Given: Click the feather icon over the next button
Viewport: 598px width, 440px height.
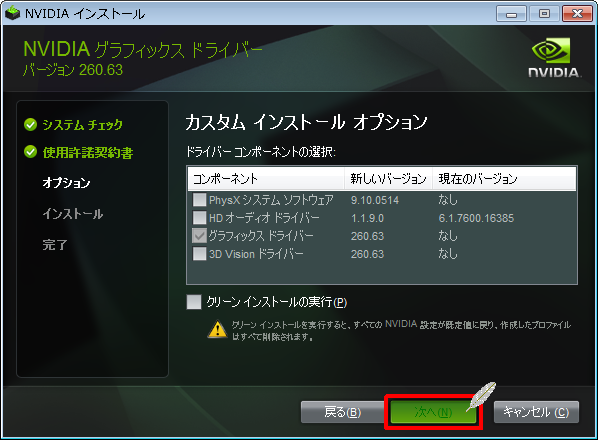Looking at the screenshot, I should point(481,397).
